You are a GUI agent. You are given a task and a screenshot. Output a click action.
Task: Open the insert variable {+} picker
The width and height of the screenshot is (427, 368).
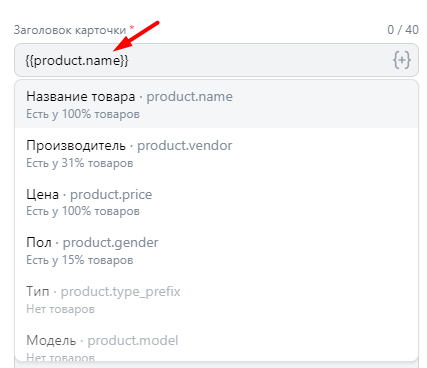pyautogui.click(x=402, y=60)
